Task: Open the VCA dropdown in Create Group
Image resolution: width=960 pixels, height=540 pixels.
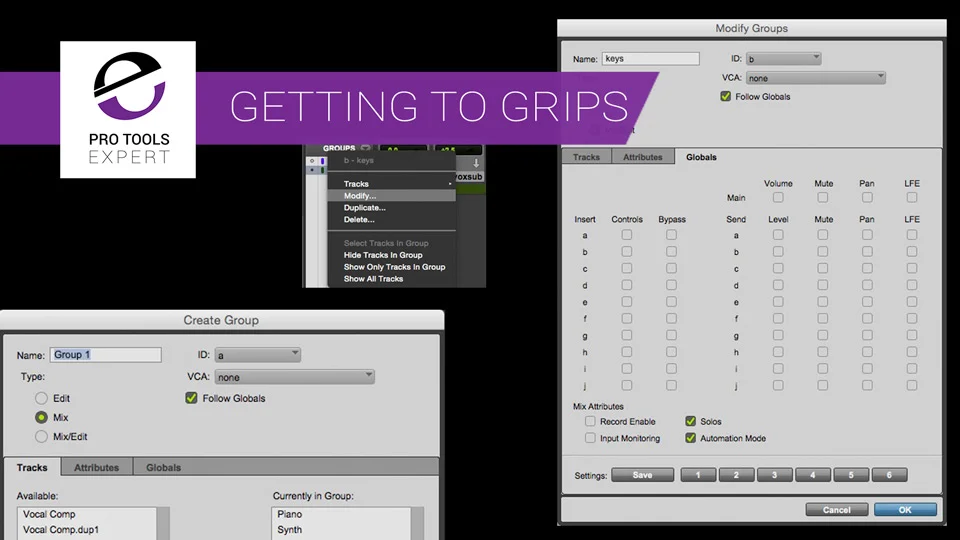Action: [x=294, y=377]
